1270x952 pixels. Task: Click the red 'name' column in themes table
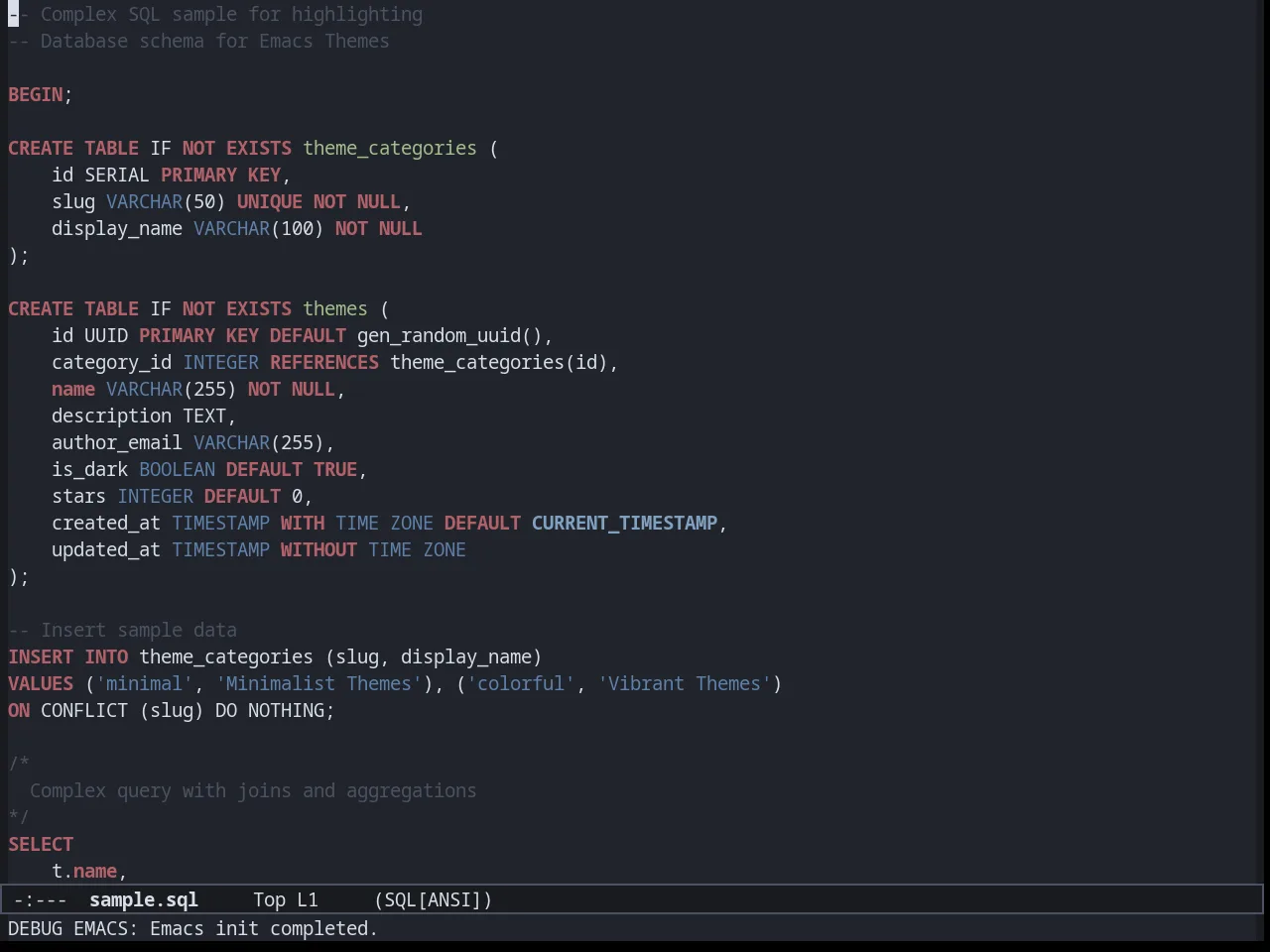73,389
